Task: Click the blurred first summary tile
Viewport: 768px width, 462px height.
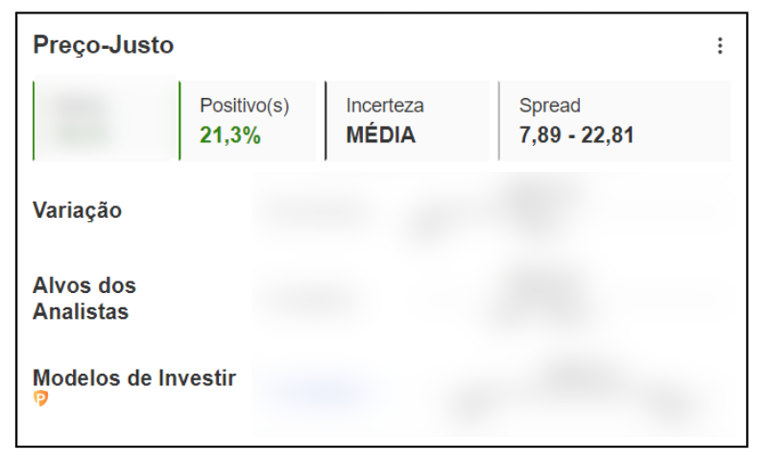Action: (x=102, y=121)
